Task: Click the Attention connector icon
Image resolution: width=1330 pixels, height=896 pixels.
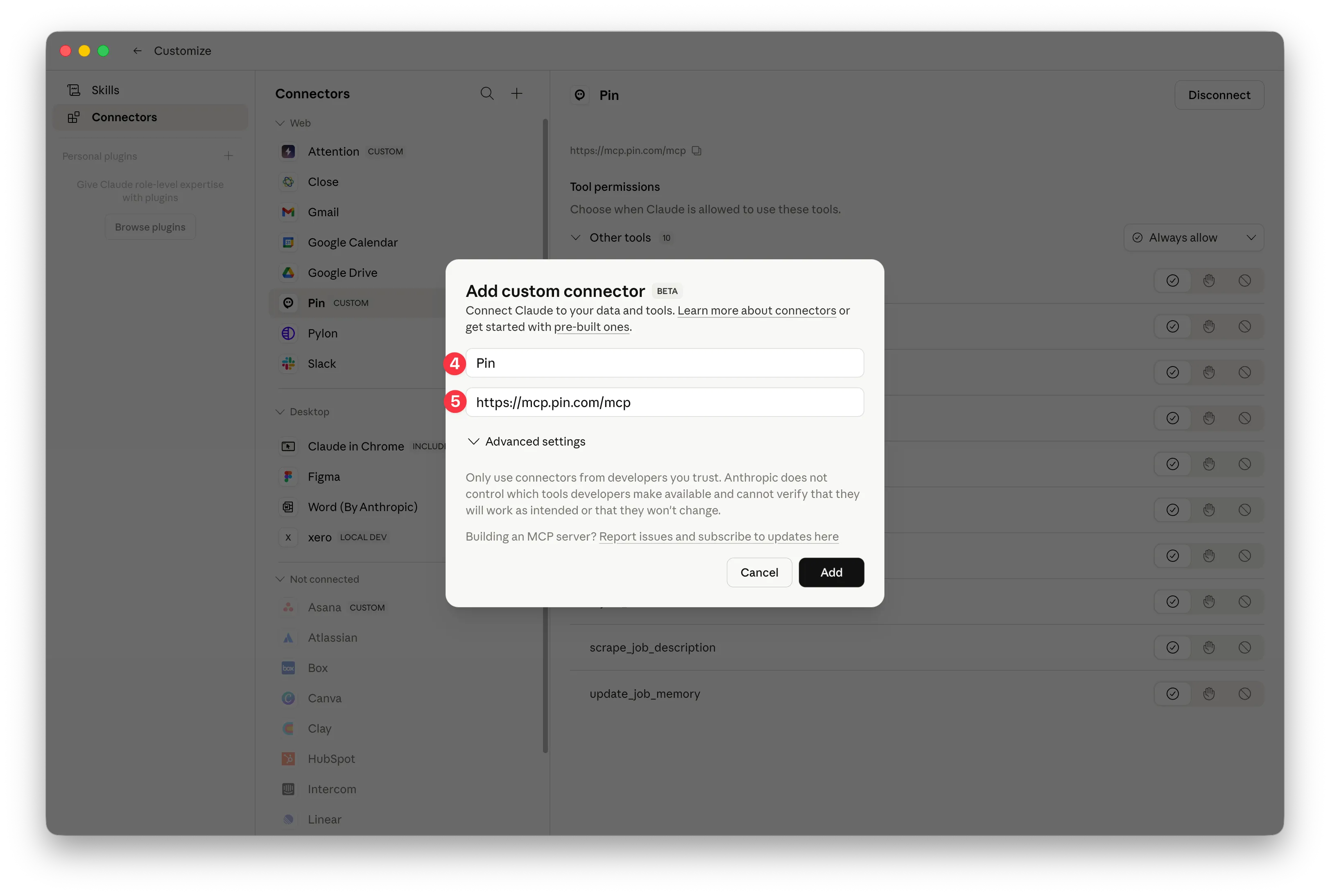Action: coord(289,152)
